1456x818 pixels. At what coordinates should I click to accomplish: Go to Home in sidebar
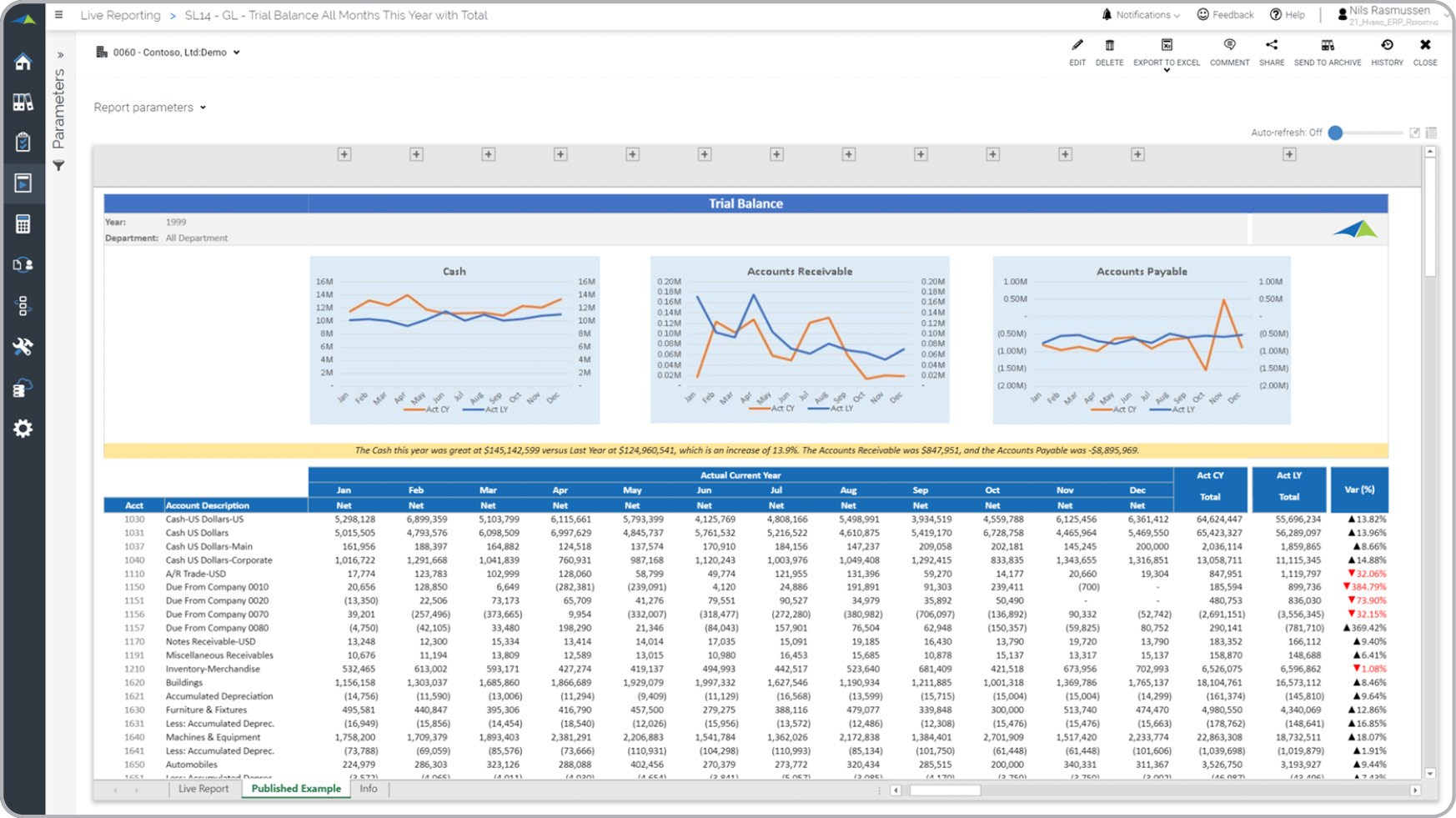23,63
